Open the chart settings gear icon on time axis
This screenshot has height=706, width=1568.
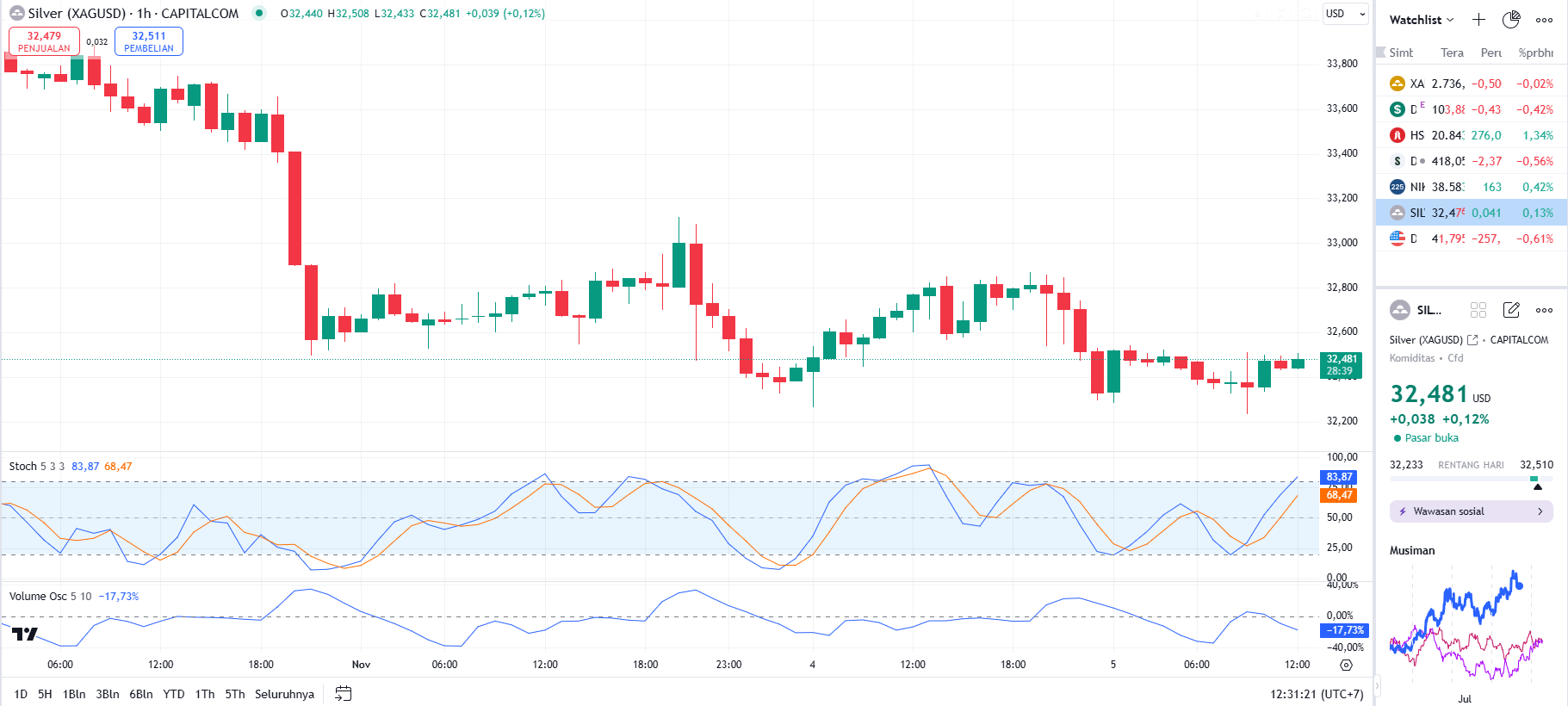[1347, 665]
